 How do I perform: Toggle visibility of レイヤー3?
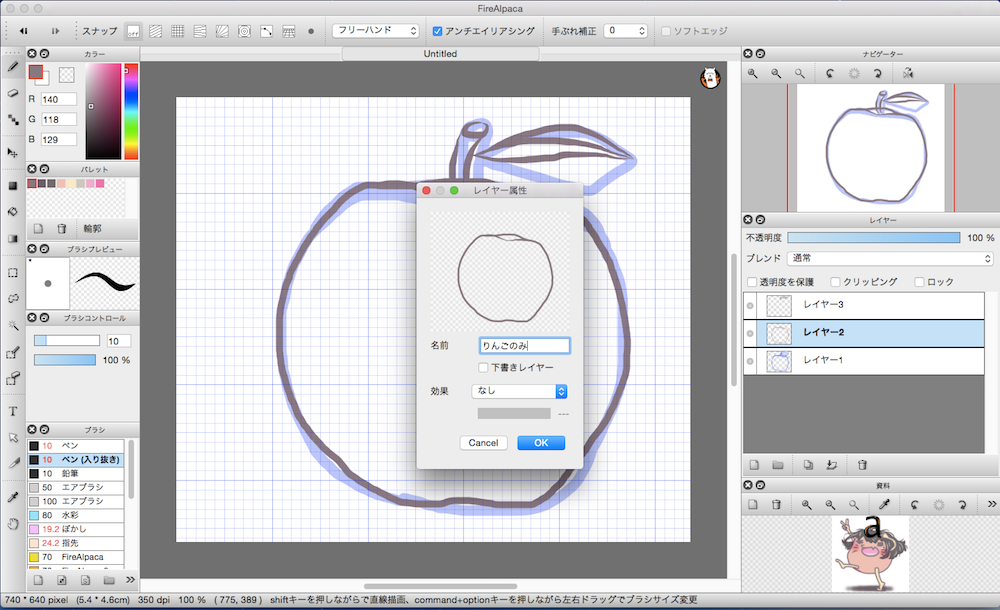tap(750, 306)
